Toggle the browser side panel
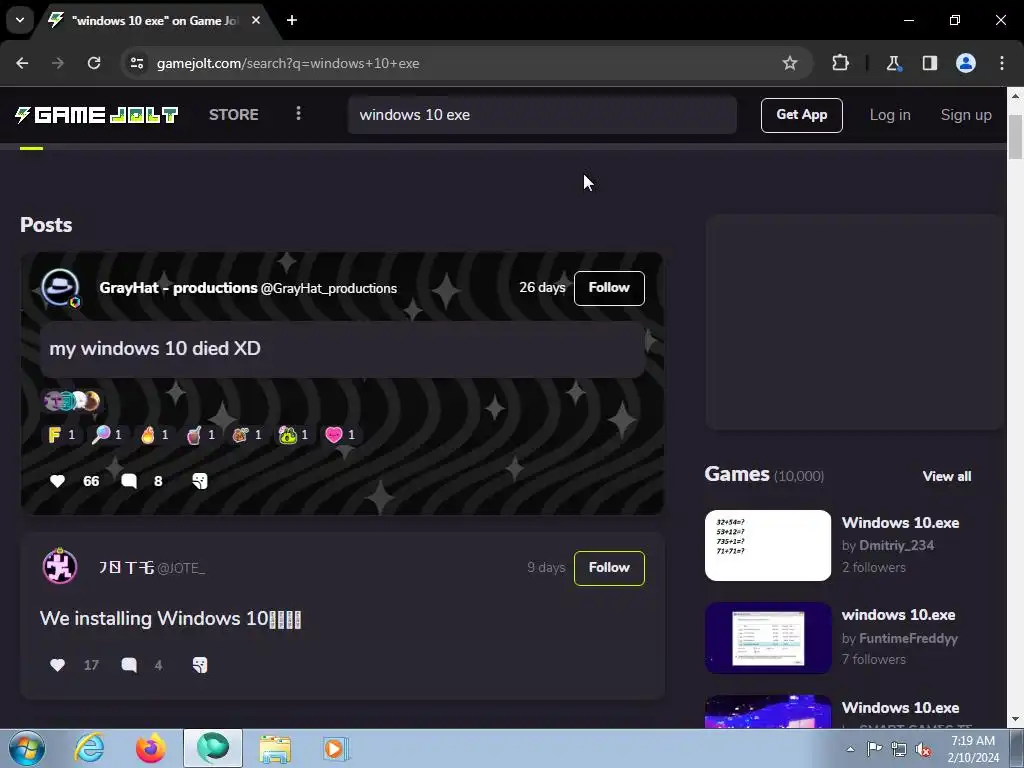The width and height of the screenshot is (1024, 768). click(929, 63)
